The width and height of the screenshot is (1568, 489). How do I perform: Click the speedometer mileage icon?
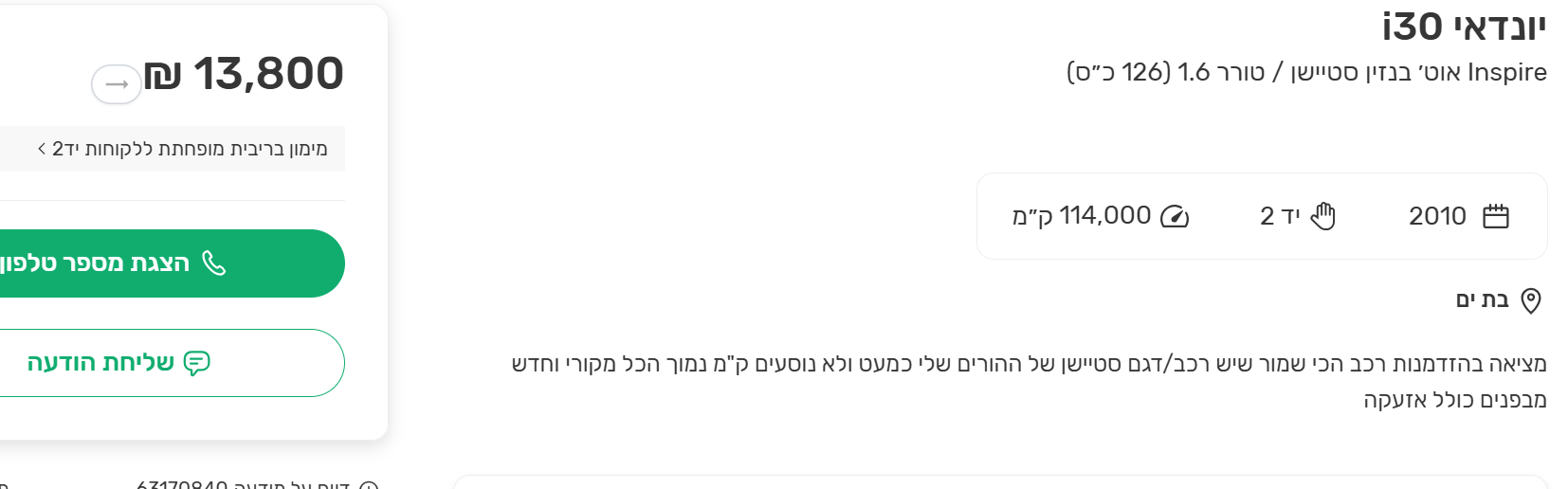1175,217
